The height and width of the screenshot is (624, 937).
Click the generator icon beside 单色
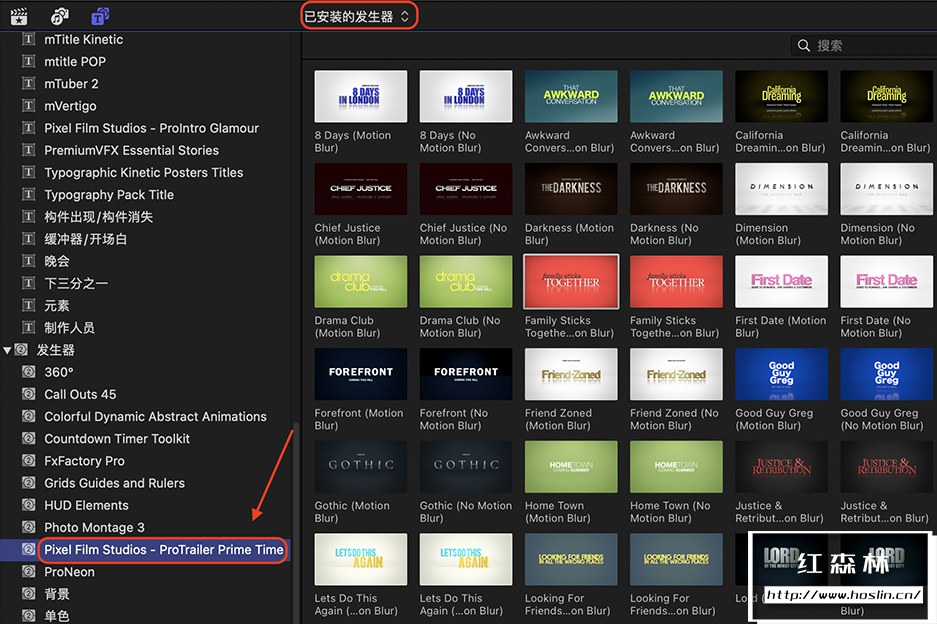click(28, 615)
